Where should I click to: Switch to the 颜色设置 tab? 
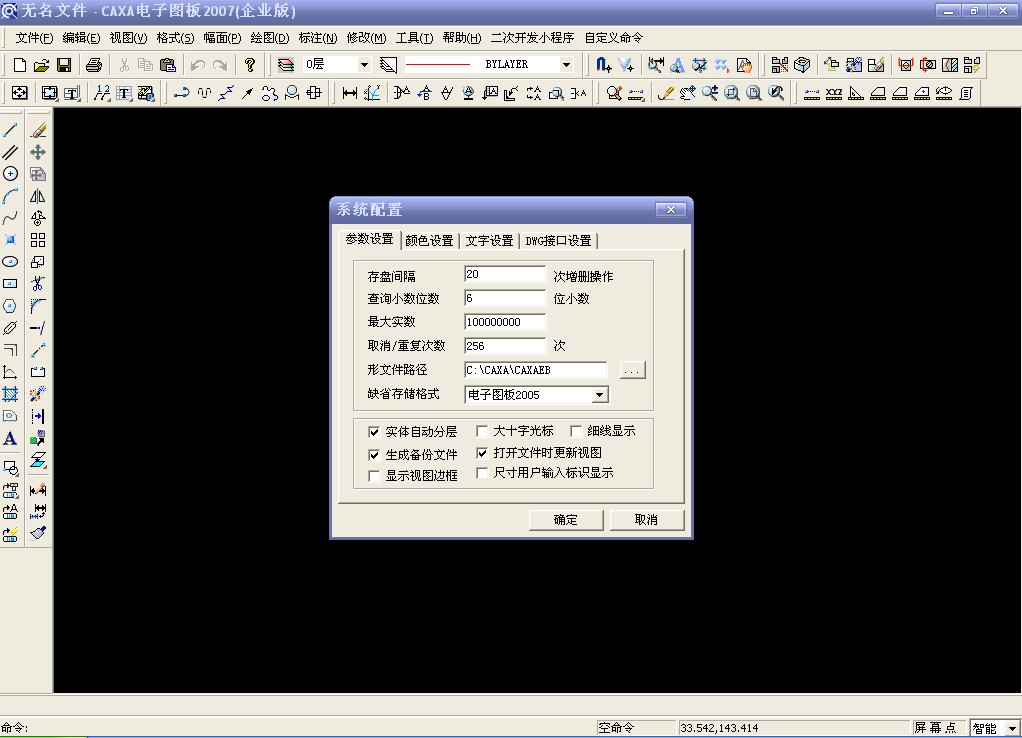[429, 241]
